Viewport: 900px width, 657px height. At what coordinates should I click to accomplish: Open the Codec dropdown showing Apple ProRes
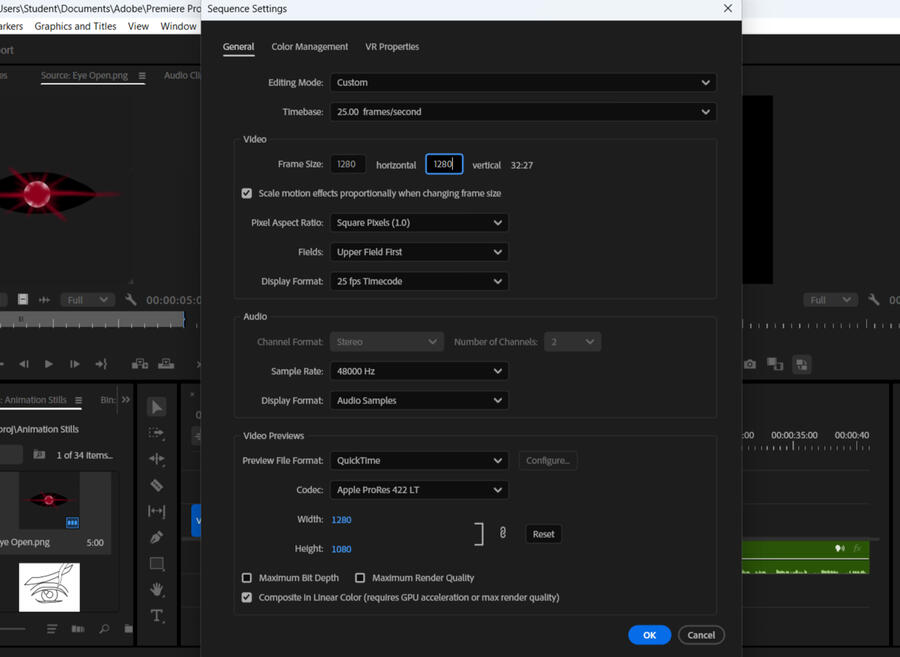click(419, 490)
